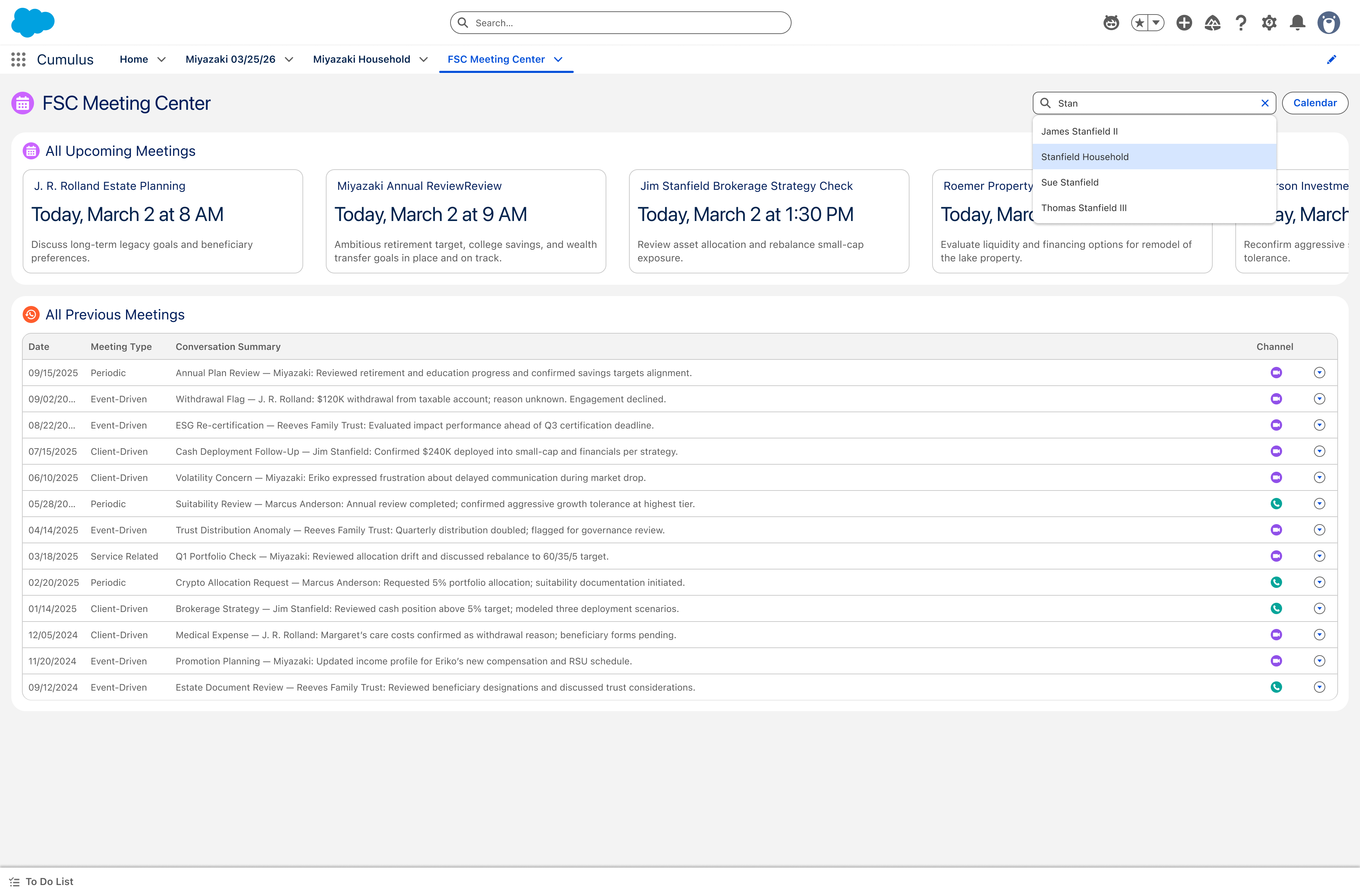Open the user profile avatar
This screenshot has width=1360, height=896.
pyautogui.click(x=1328, y=23)
